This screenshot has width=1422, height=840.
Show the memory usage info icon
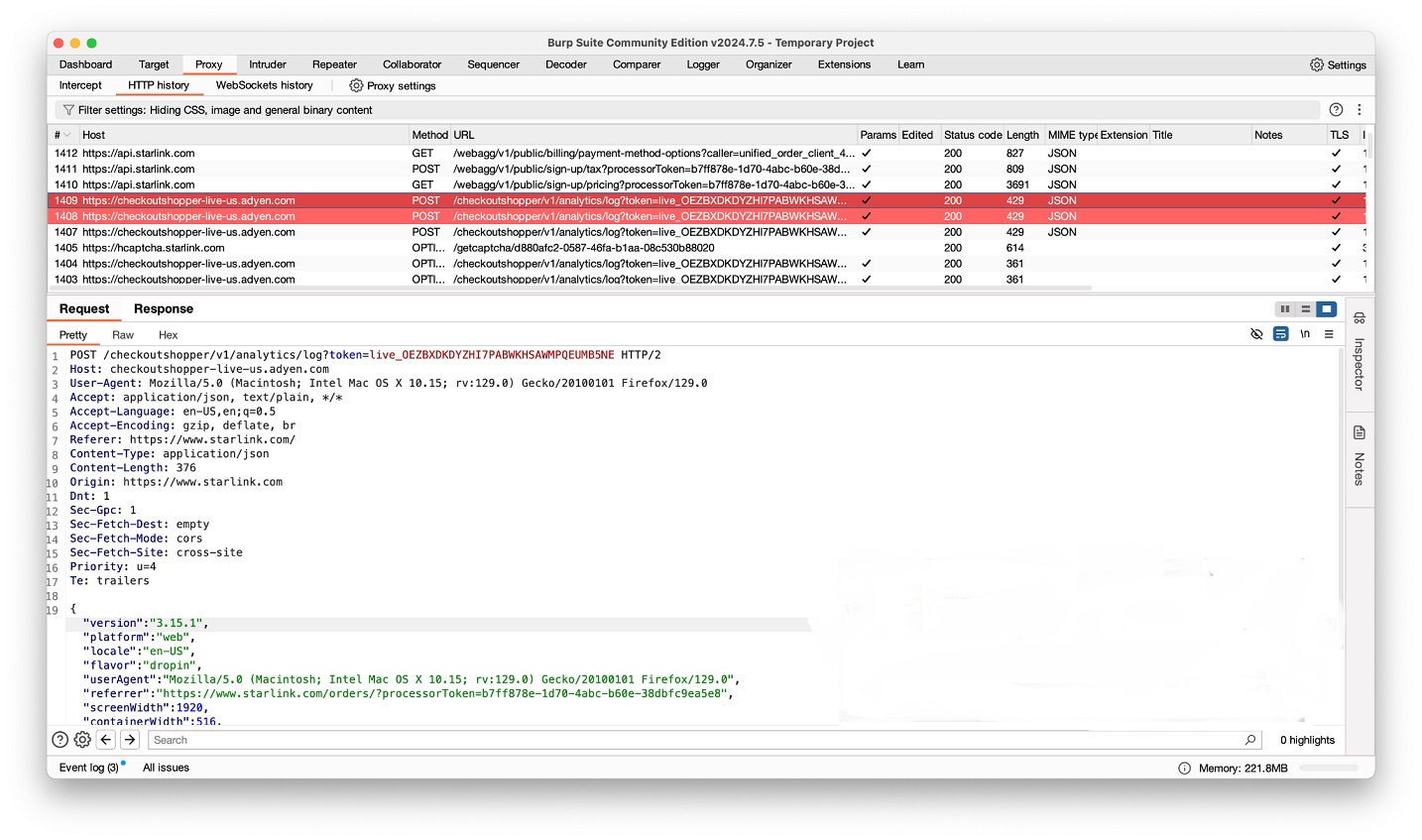tap(1184, 768)
